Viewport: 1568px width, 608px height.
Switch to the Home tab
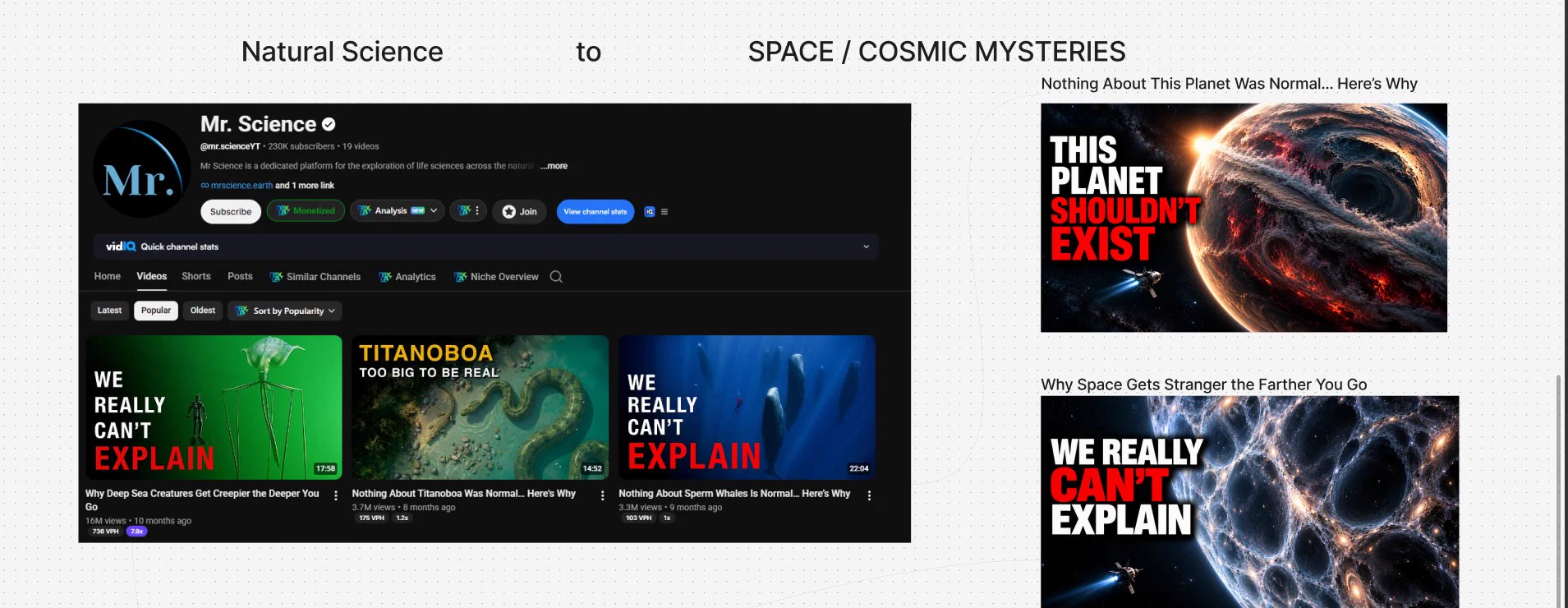pos(108,277)
